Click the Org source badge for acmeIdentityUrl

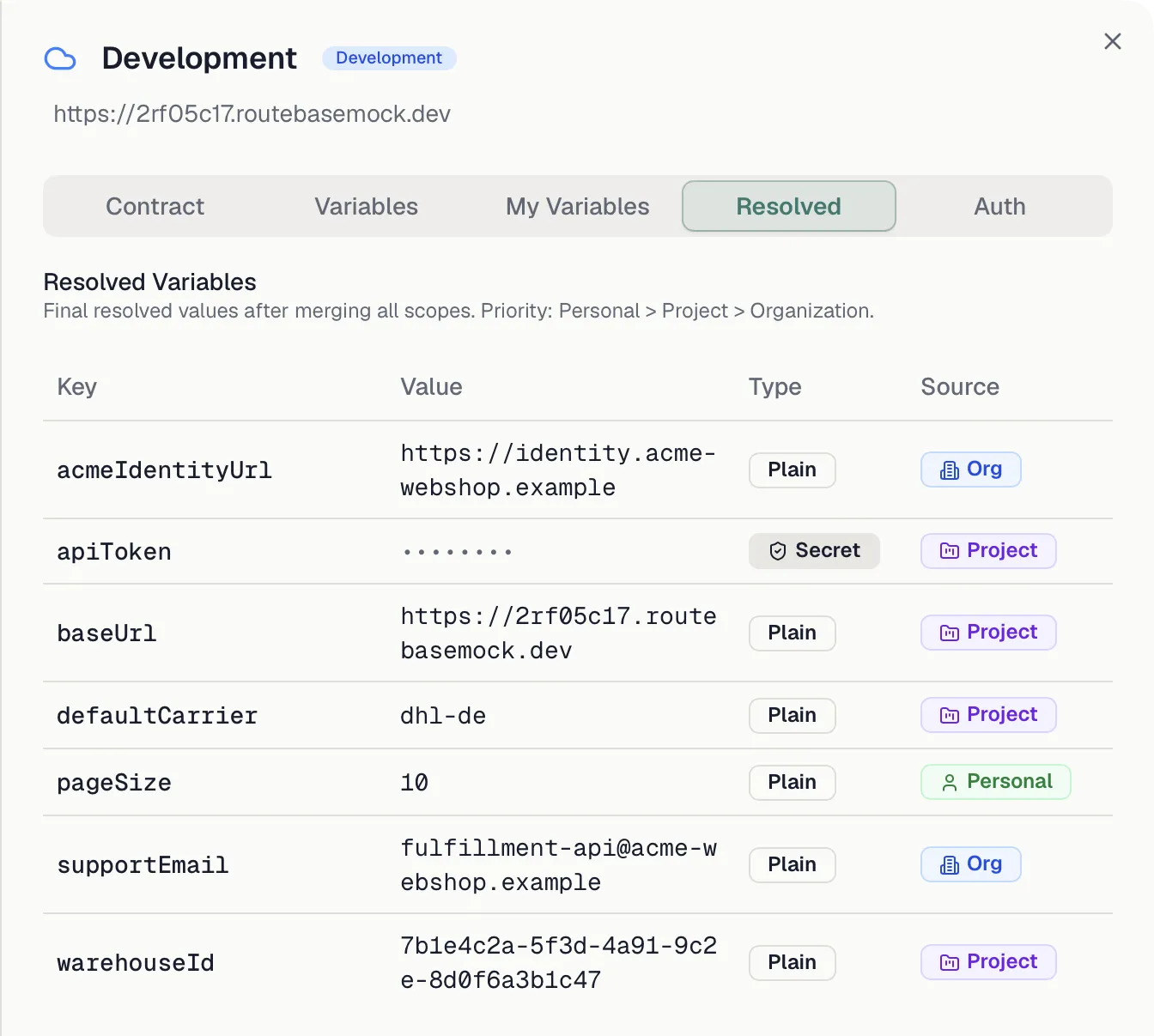pyautogui.click(x=971, y=470)
